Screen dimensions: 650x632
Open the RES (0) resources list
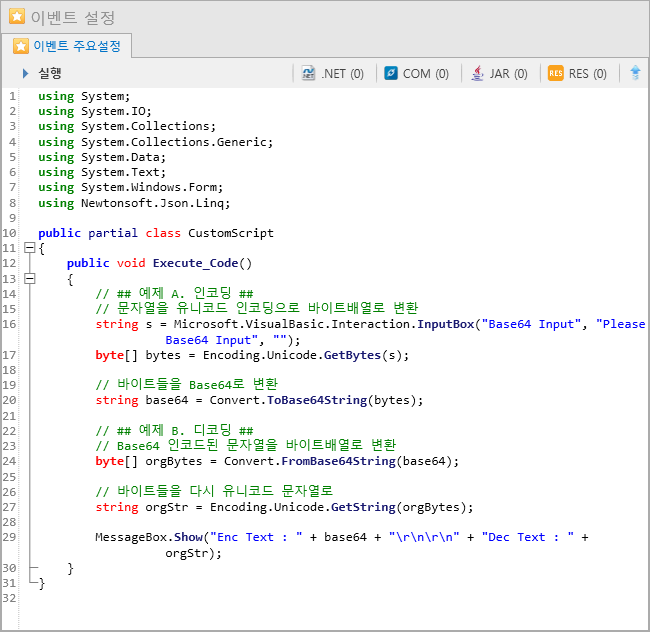[577, 73]
